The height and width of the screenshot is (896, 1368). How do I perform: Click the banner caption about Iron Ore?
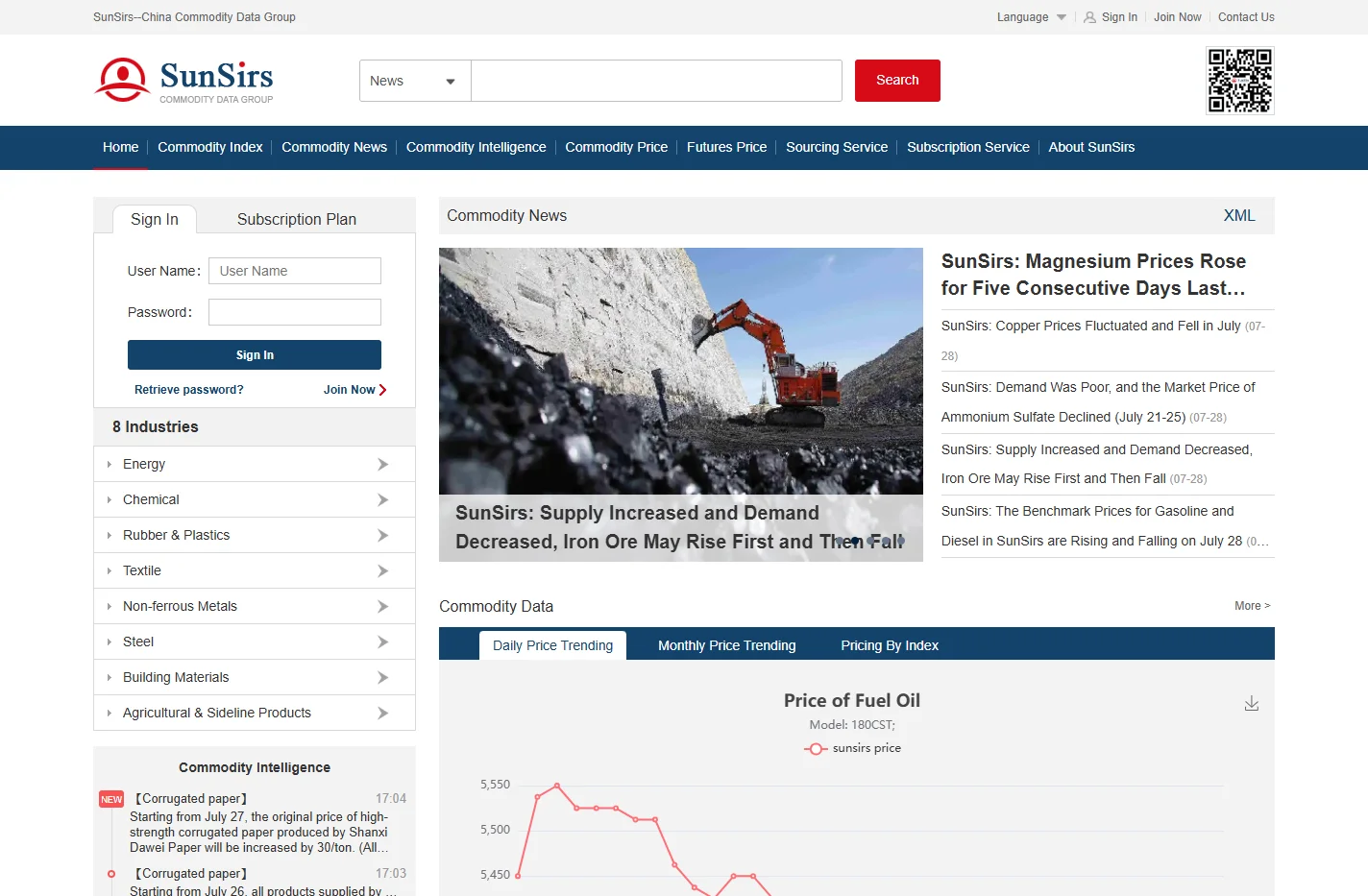tap(681, 527)
